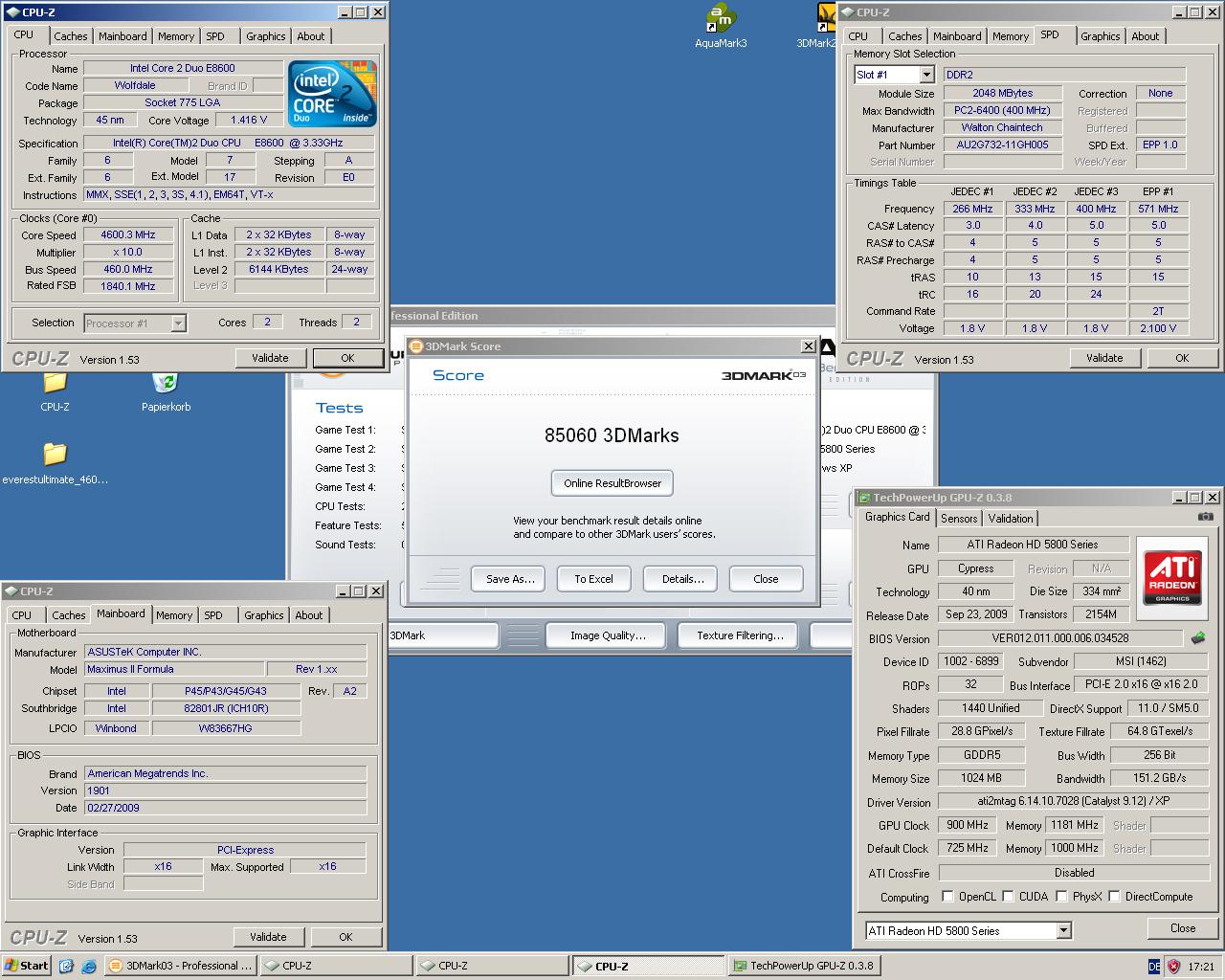
Task: Click the Start button on taskbar
Action: coord(26,966)
